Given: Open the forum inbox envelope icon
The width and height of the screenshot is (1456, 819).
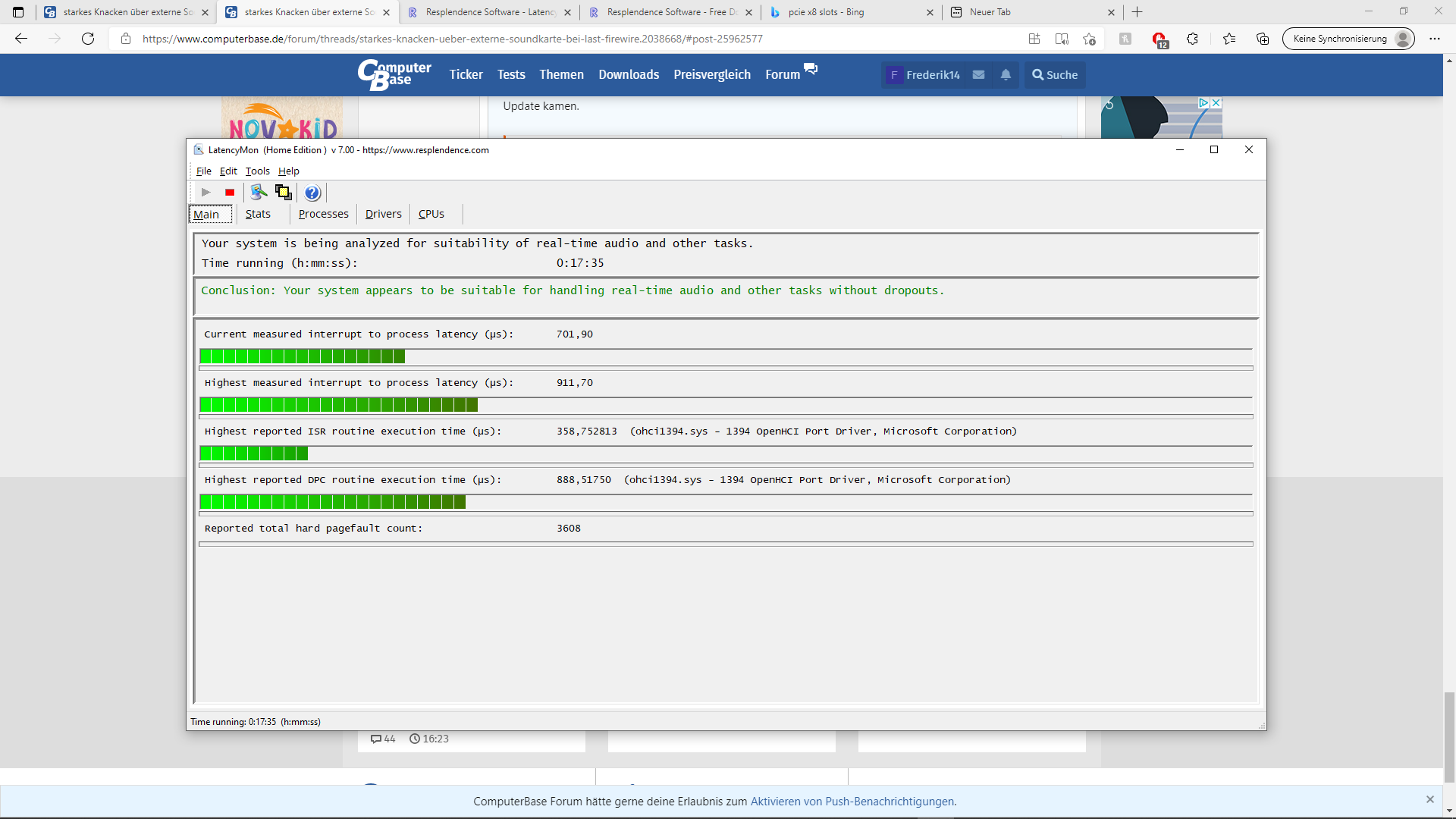Looking at the screenshot, I should 979,75.
